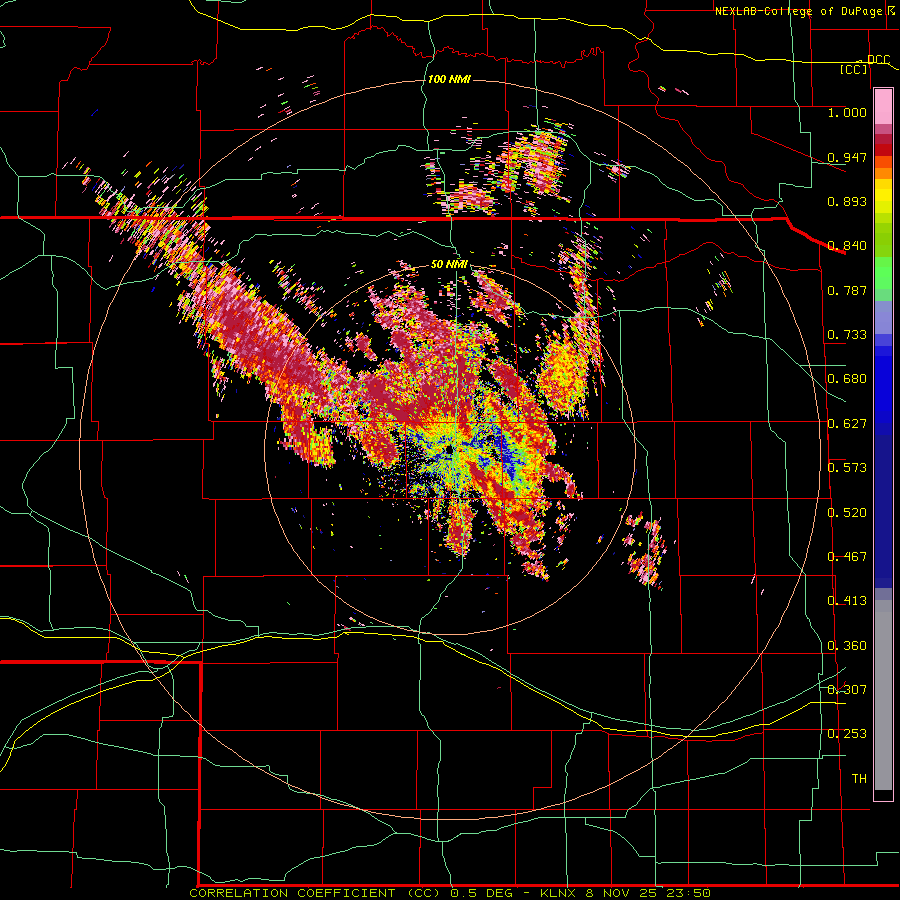Viewport: 900px width, 900px height.
Task: Click the 0.680 legend value
Action: pyautogui.click(x=847, y=379)
